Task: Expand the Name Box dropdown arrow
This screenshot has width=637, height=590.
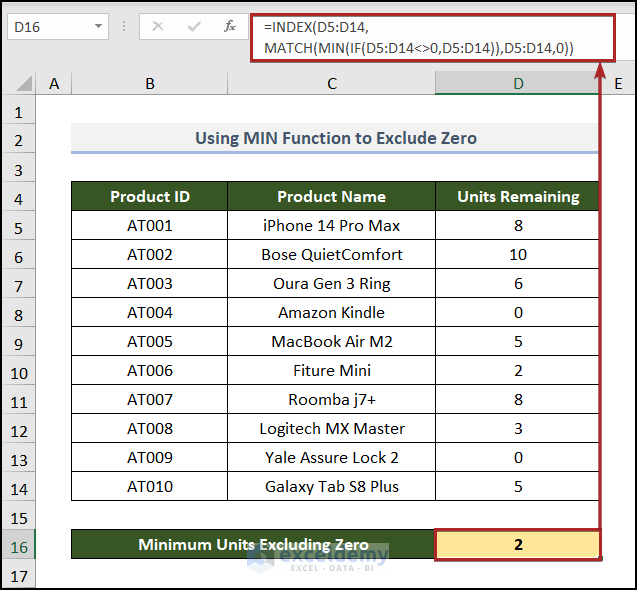Action: click(x=98, y=26)
